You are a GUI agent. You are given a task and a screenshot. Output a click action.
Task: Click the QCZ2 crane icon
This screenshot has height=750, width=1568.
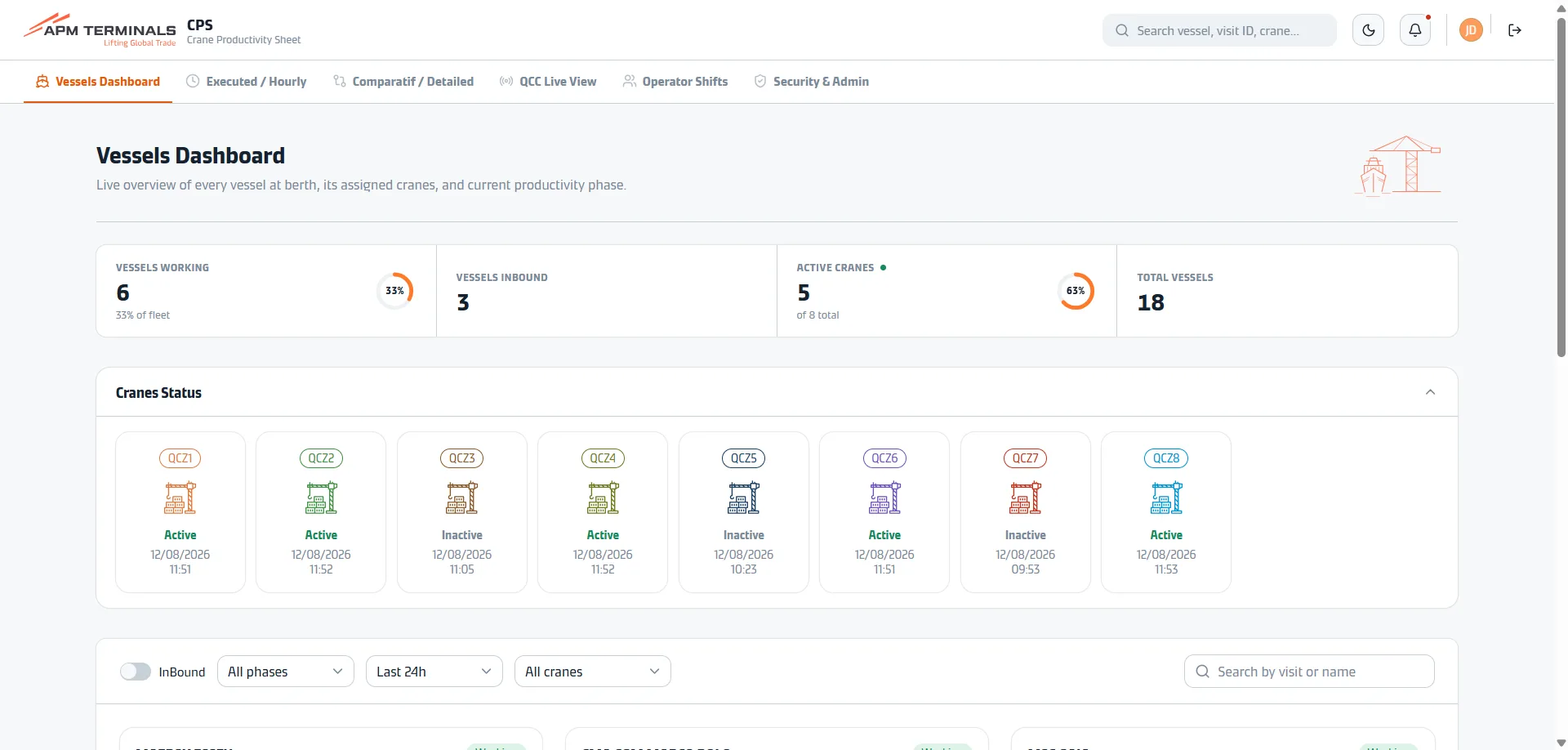click(321, 498)
